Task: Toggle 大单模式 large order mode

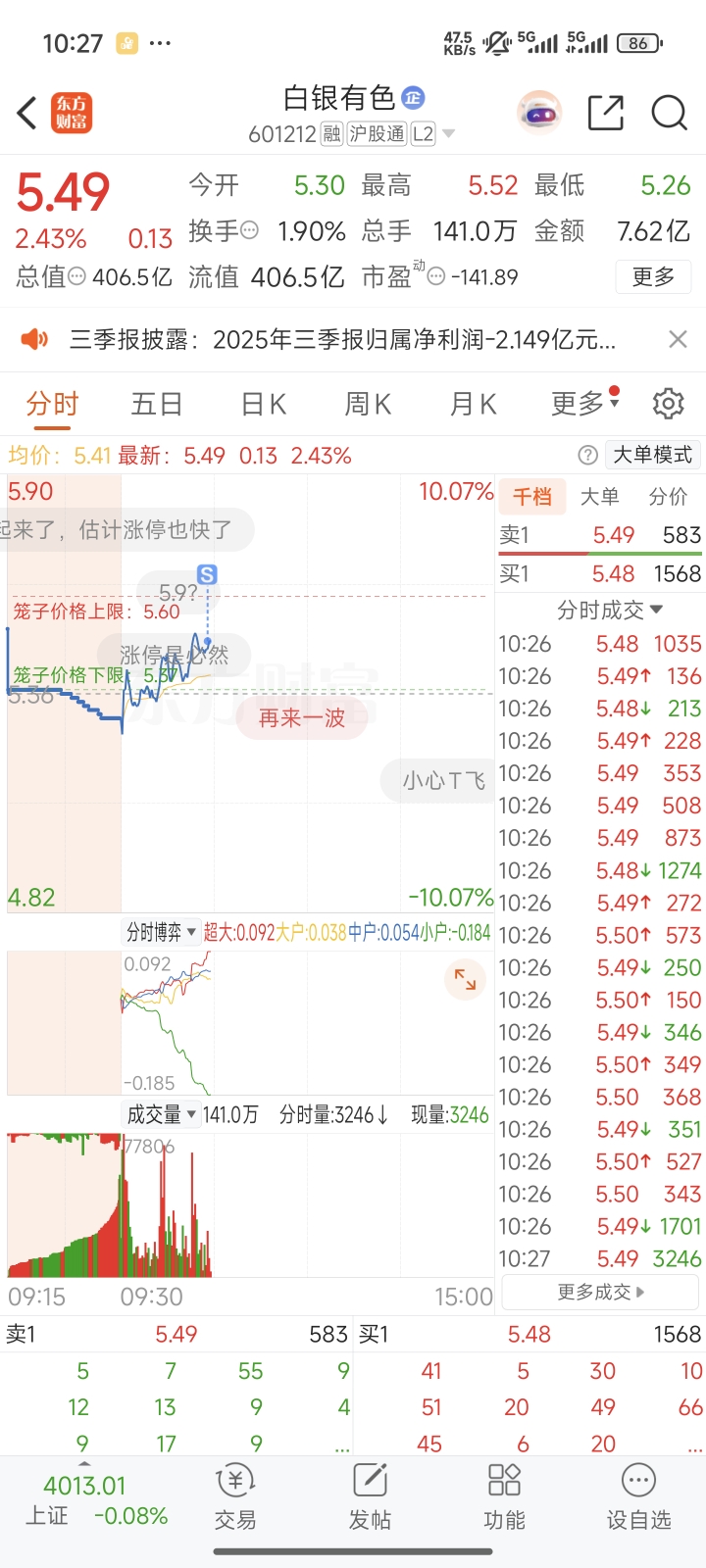Action: 652,455
